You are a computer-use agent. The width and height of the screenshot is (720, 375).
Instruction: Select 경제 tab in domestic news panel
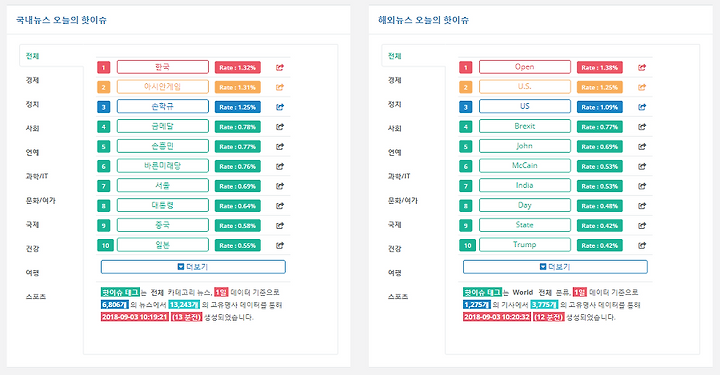(33, 80)
